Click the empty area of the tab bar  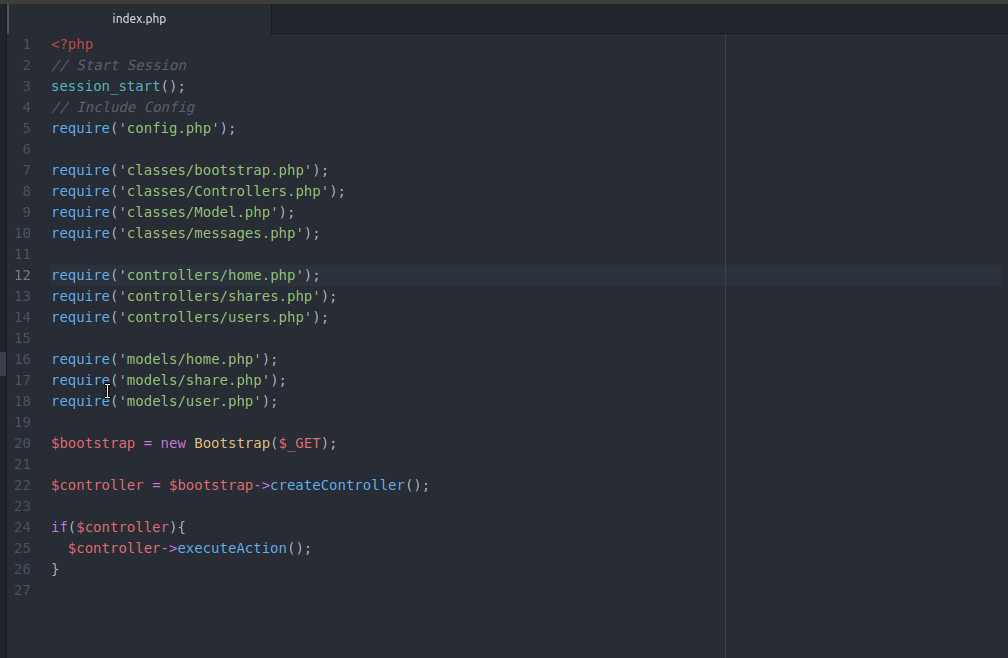pyautogui.click(x=600, y=18)
